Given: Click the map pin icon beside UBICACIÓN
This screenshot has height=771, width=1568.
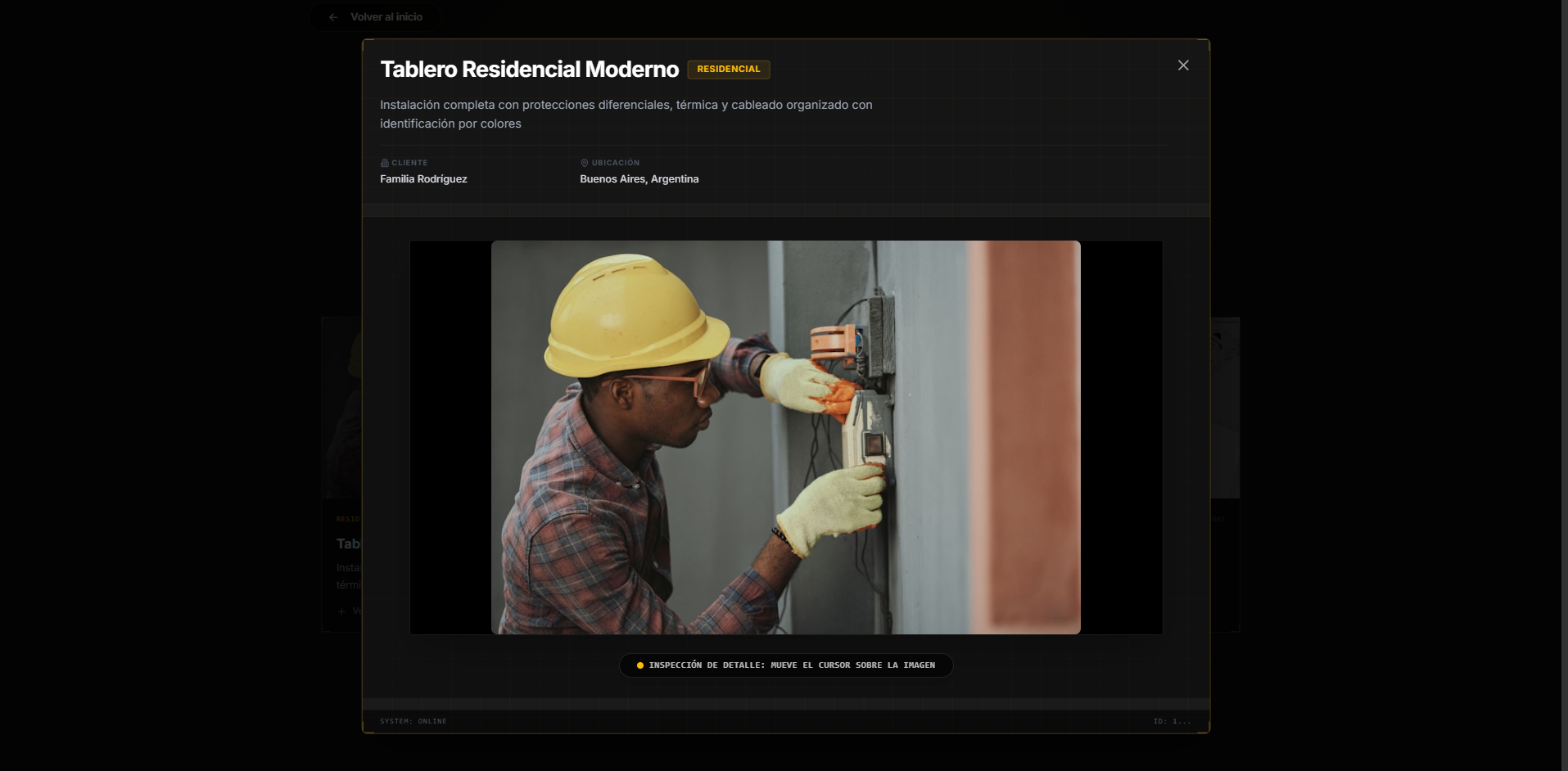Looking at the screenshot, I should (585, 163).
